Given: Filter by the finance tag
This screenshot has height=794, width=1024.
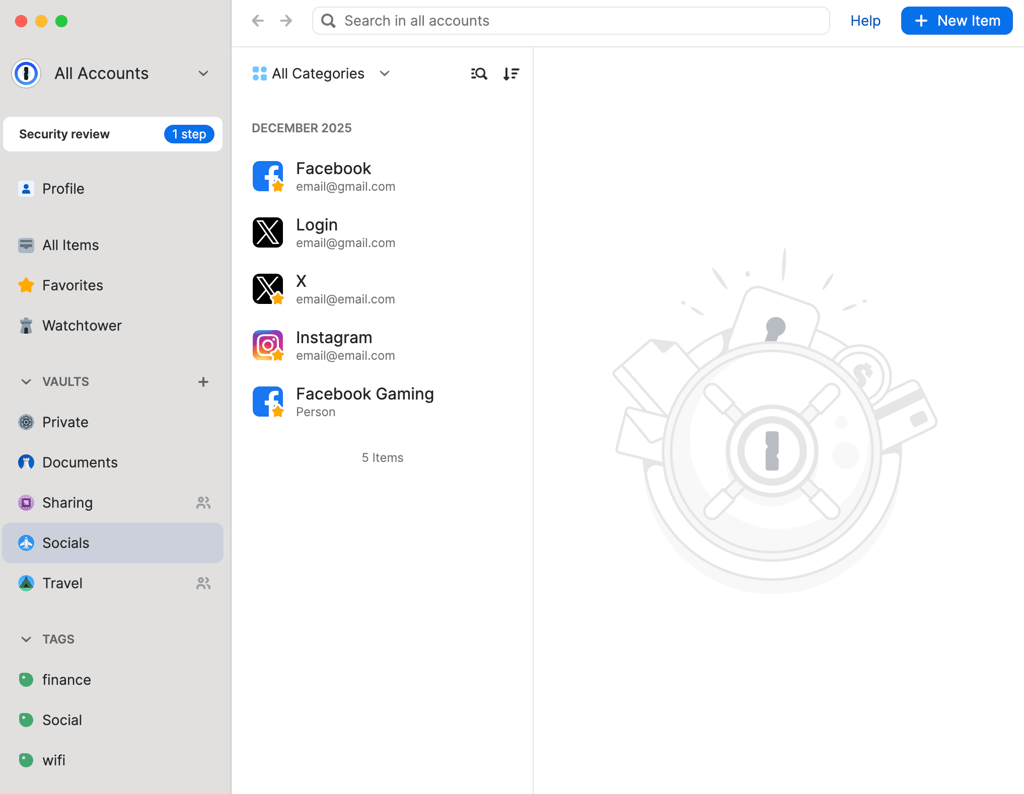Looking at the screenshot, I should click(112, 680).
